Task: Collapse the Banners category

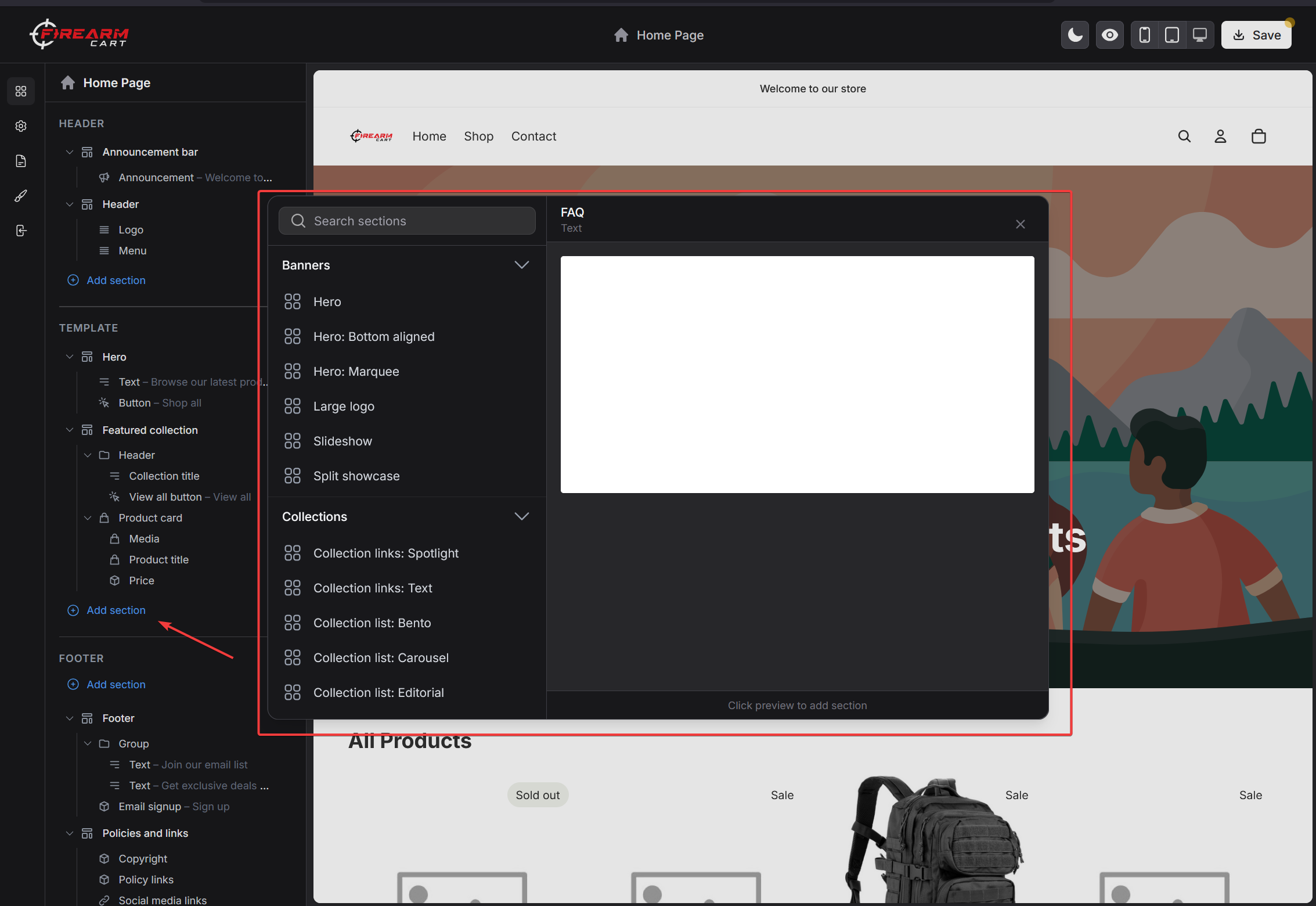Action: click(522, 265)
